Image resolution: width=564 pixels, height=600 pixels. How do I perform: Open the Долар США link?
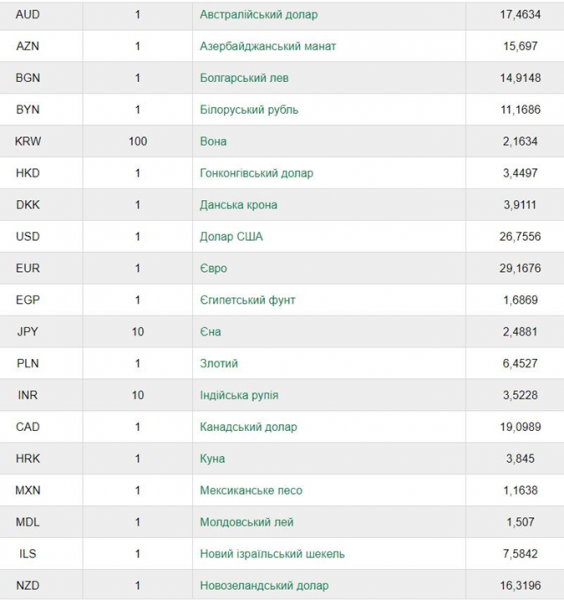(231, 236)
